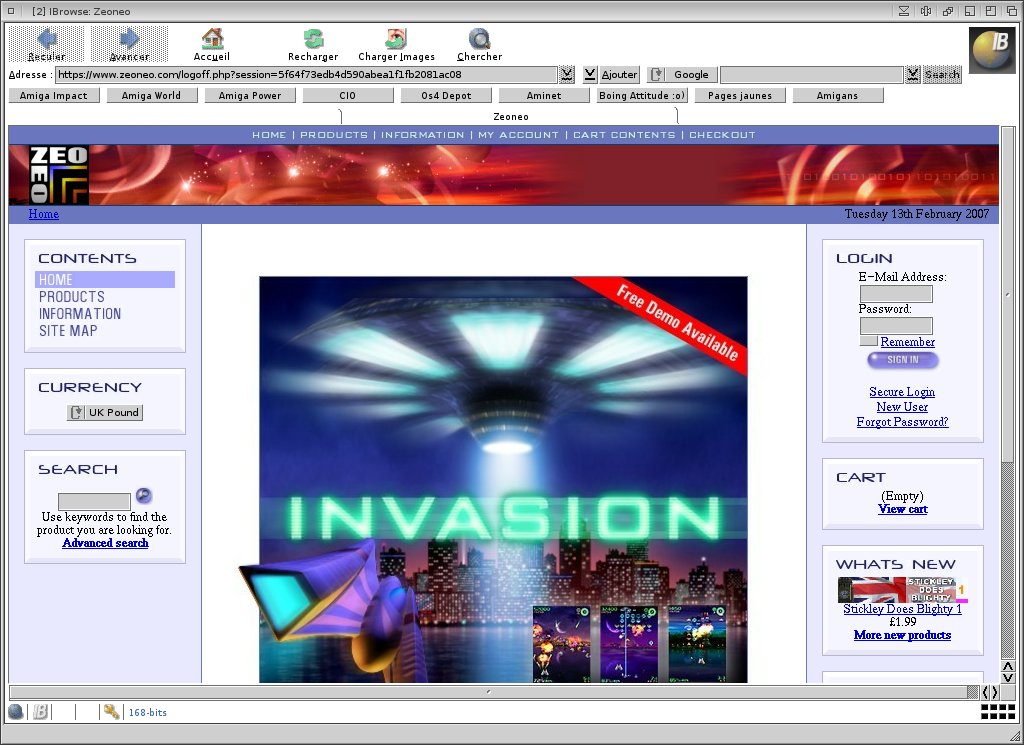
Task: Open the bookmark dropdown arrow beside Ajouter
Action: pyautogui.click(x=590, y=74)
